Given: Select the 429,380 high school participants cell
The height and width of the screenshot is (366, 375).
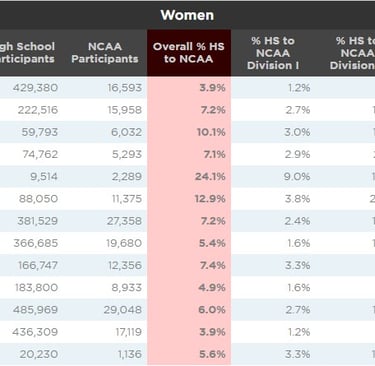Looking at the screenshot, I should (35, 88).
